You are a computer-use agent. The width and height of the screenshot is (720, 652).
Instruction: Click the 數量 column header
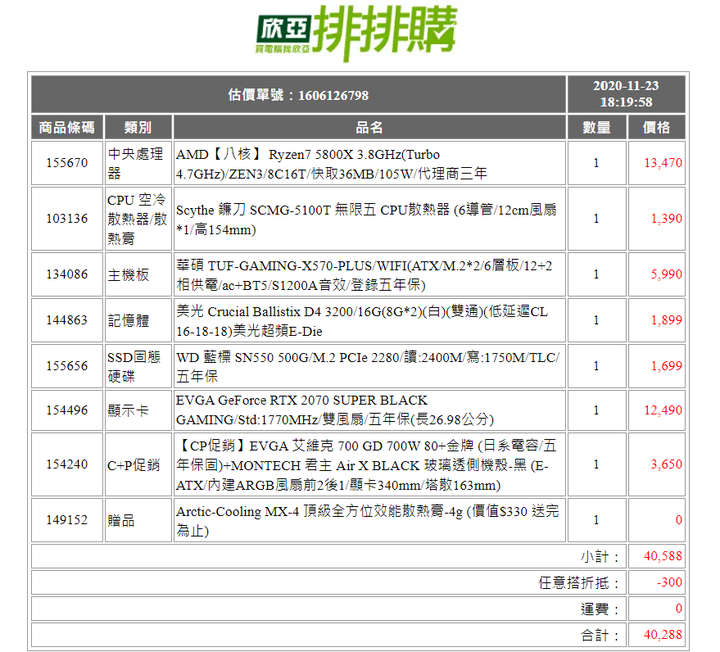596,127
